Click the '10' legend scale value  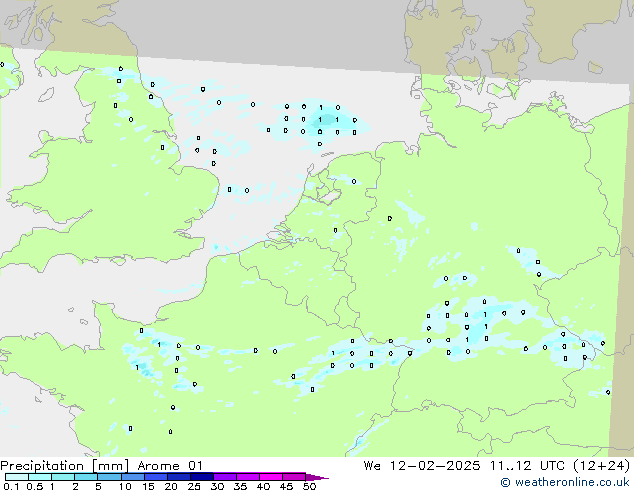point(125,486)
